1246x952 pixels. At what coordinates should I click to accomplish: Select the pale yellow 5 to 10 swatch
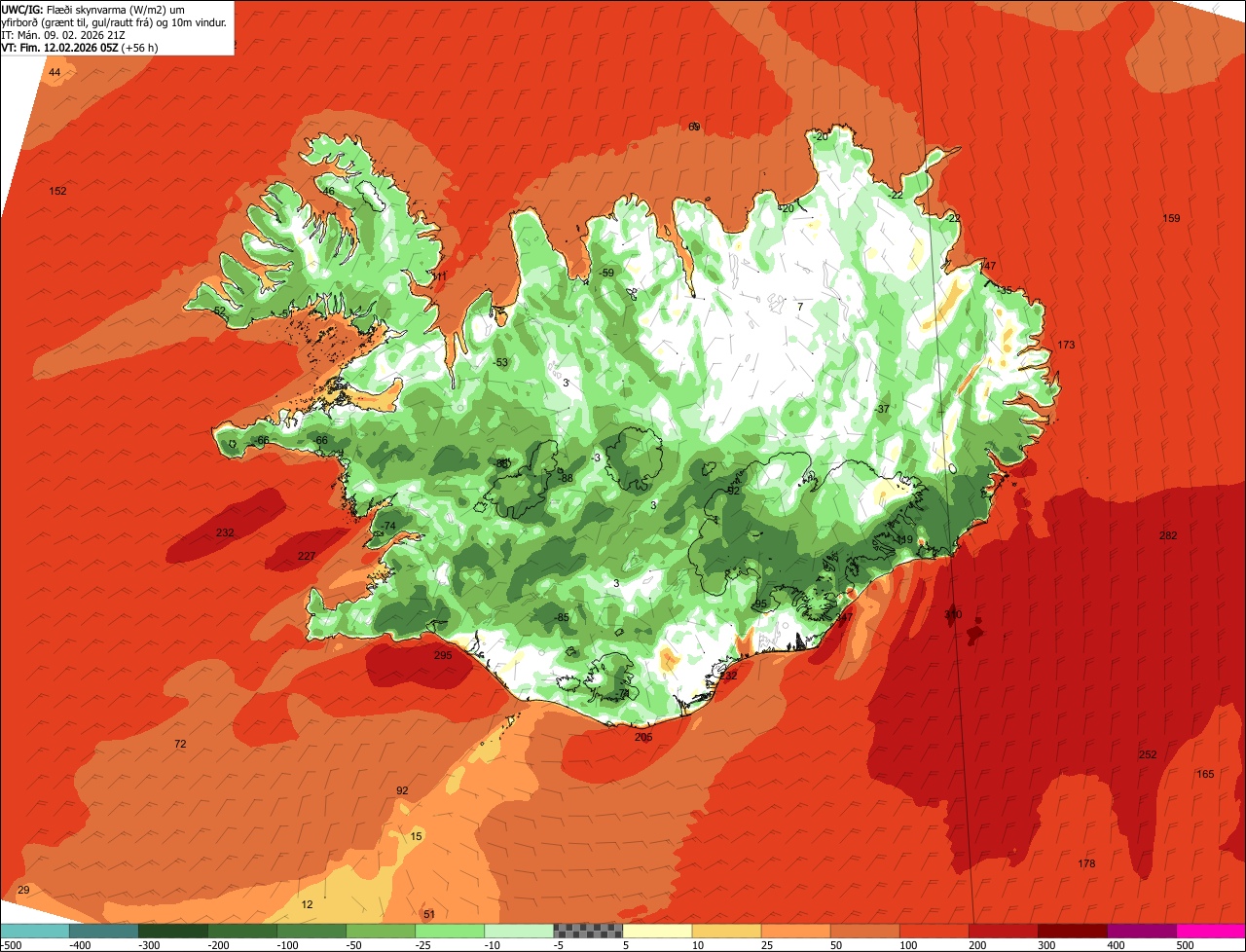pos(657,932)
